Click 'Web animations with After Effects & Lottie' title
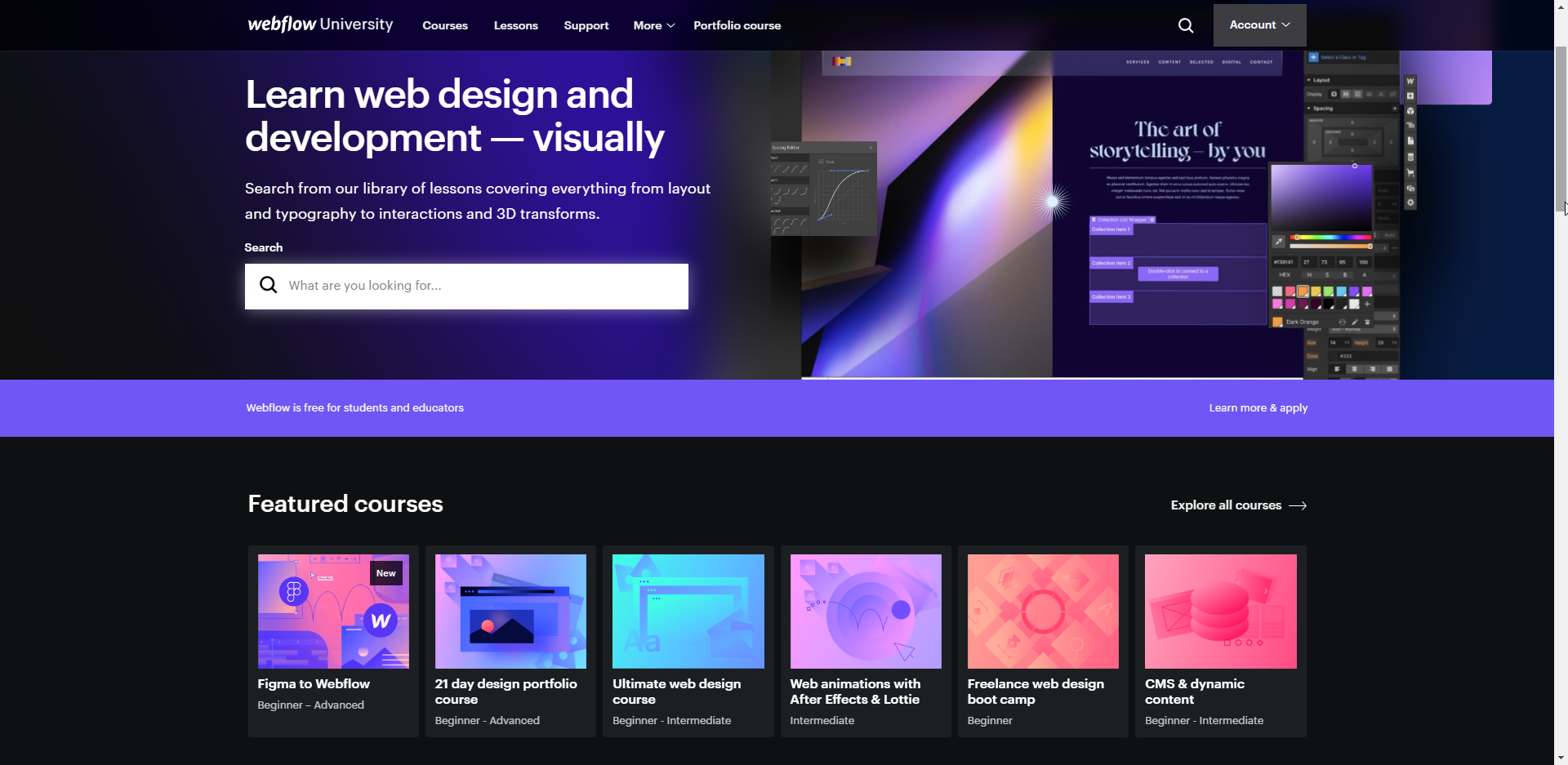This screenshot has width=1568, height=765. [855, 692]
